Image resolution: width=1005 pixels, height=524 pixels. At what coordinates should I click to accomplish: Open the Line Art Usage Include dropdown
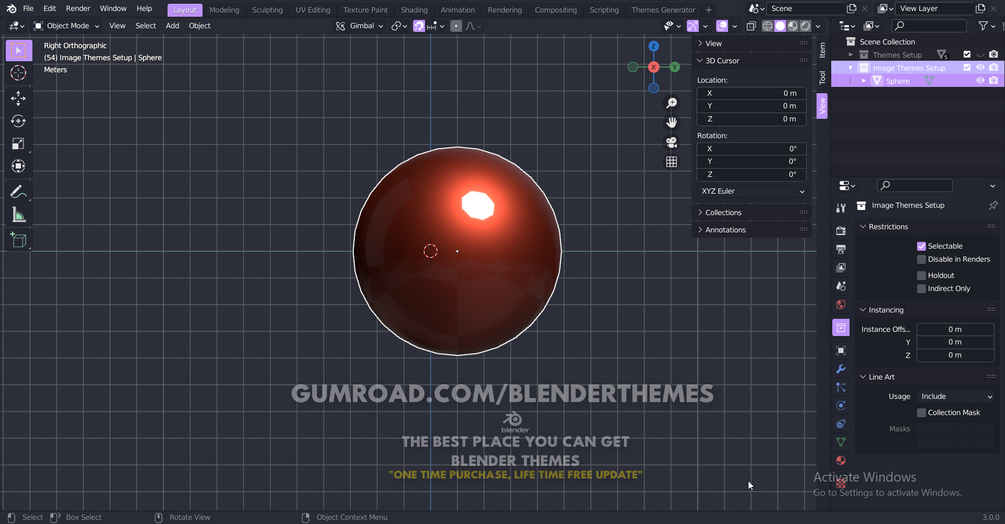point(955,397)
